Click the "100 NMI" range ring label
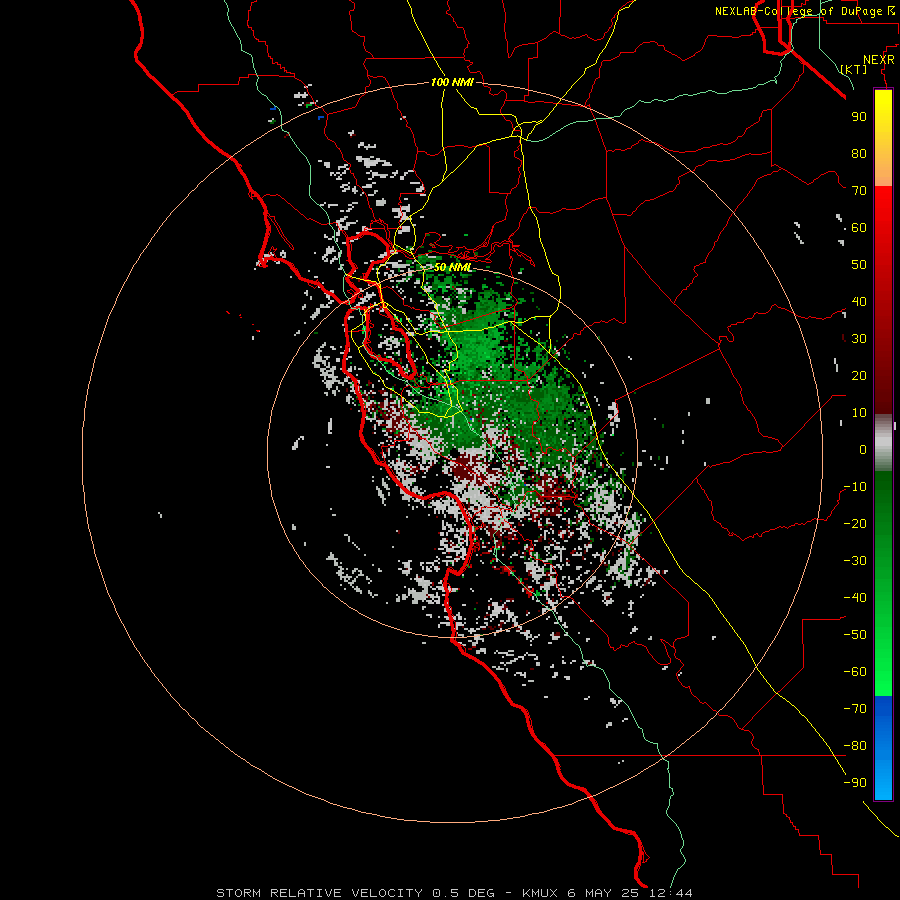Viewport: 900px width, 900px height. [452, 82]
